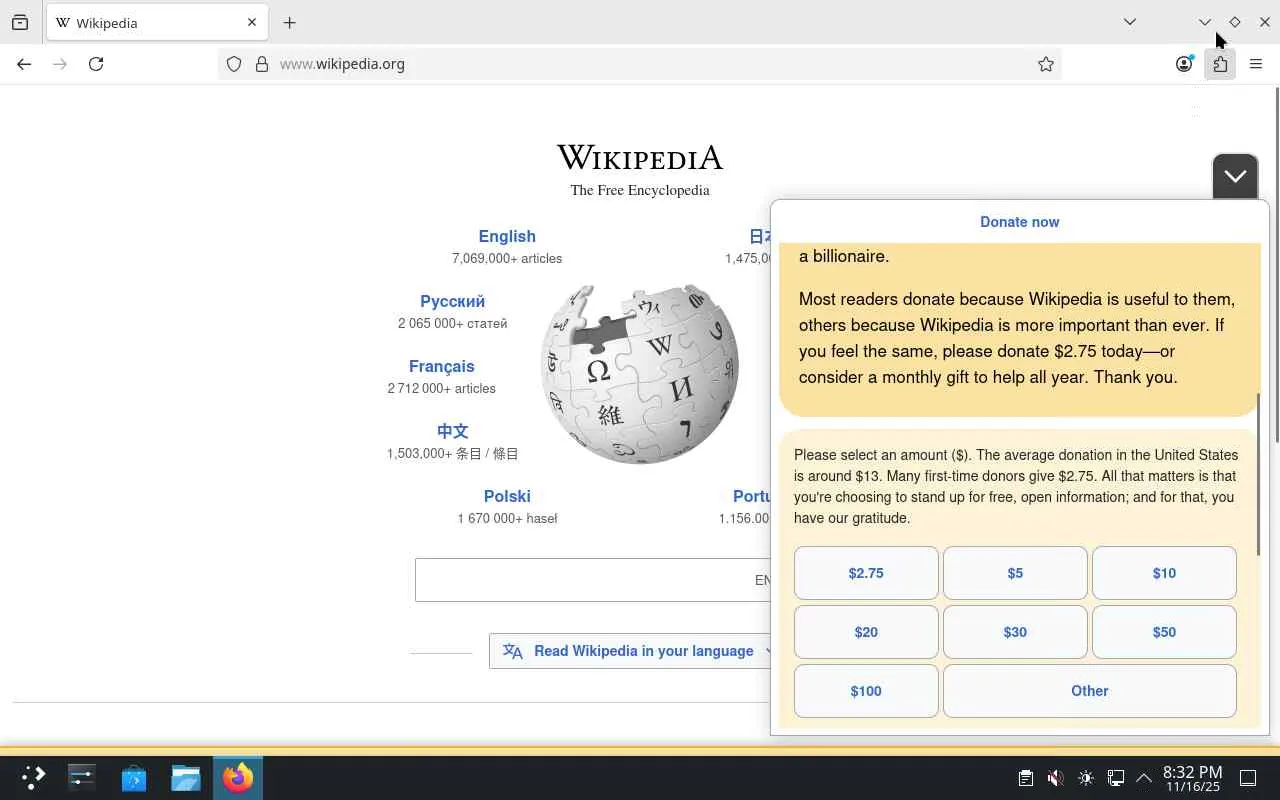The width and height of the screenshot is (1280, 800).
Task: Open the brightness tray icon
Action: pos(1086,778)
